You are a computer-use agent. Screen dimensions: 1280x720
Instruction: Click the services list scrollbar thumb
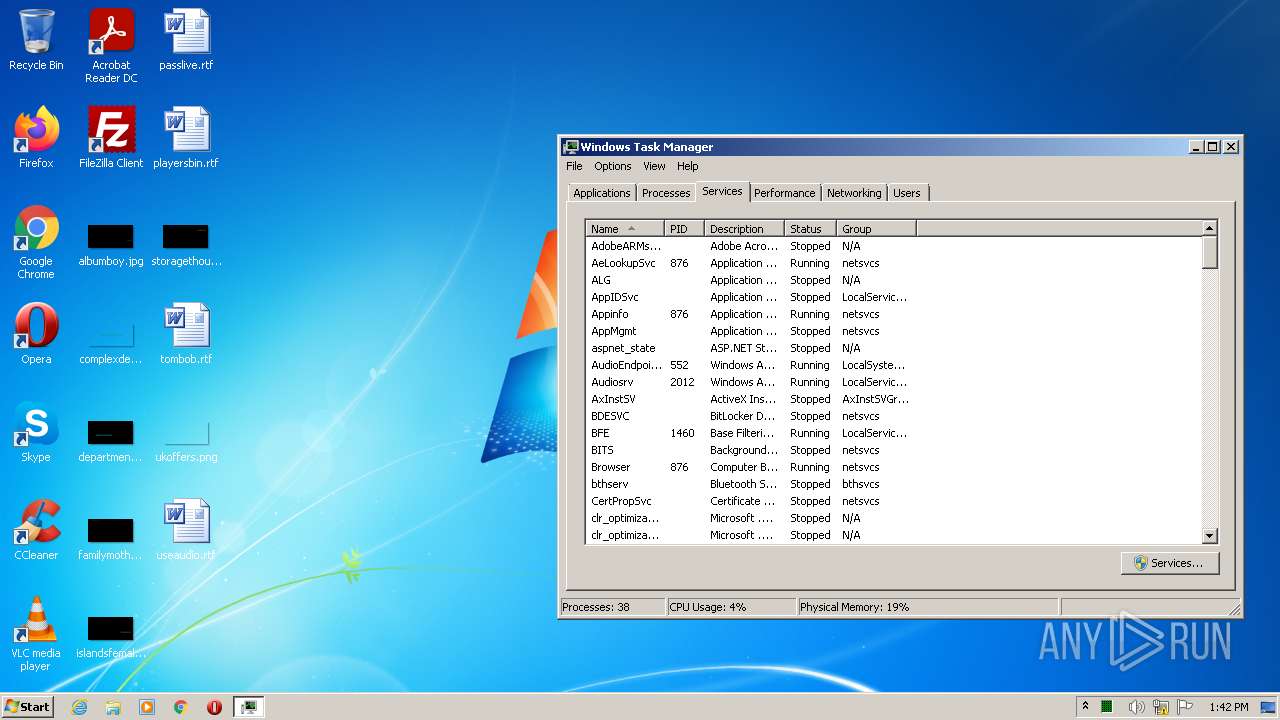point(1209,253)
